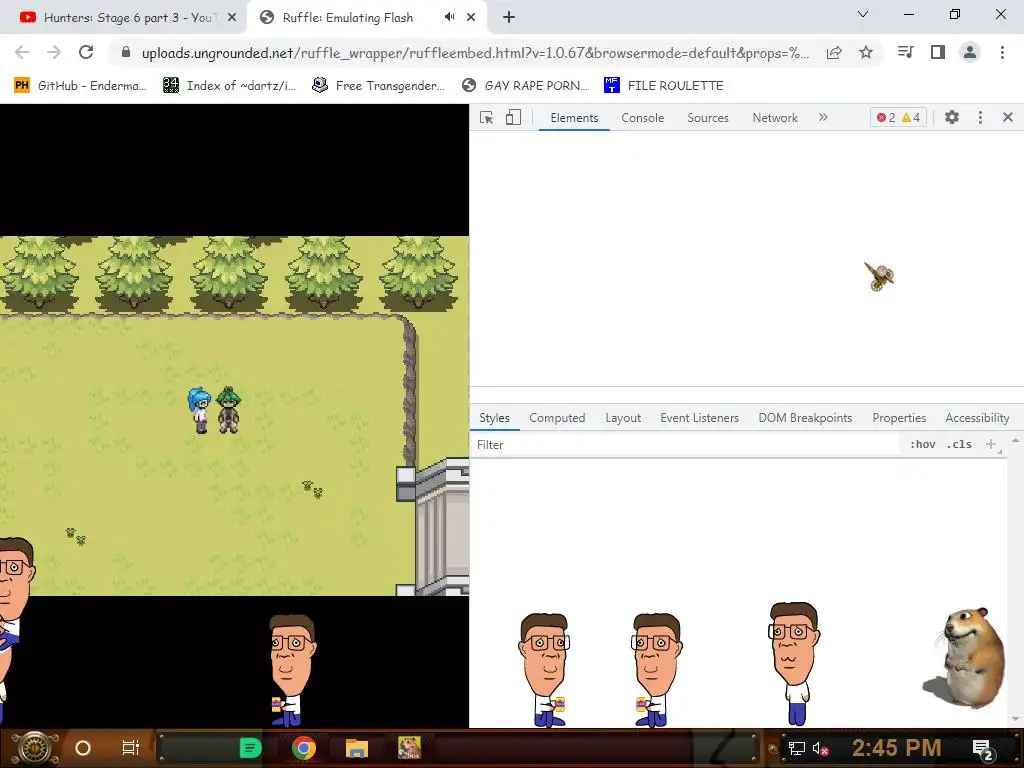Open the notification center icon
Viewport: 1024px width, 768px height.
[x=983, y=749]
